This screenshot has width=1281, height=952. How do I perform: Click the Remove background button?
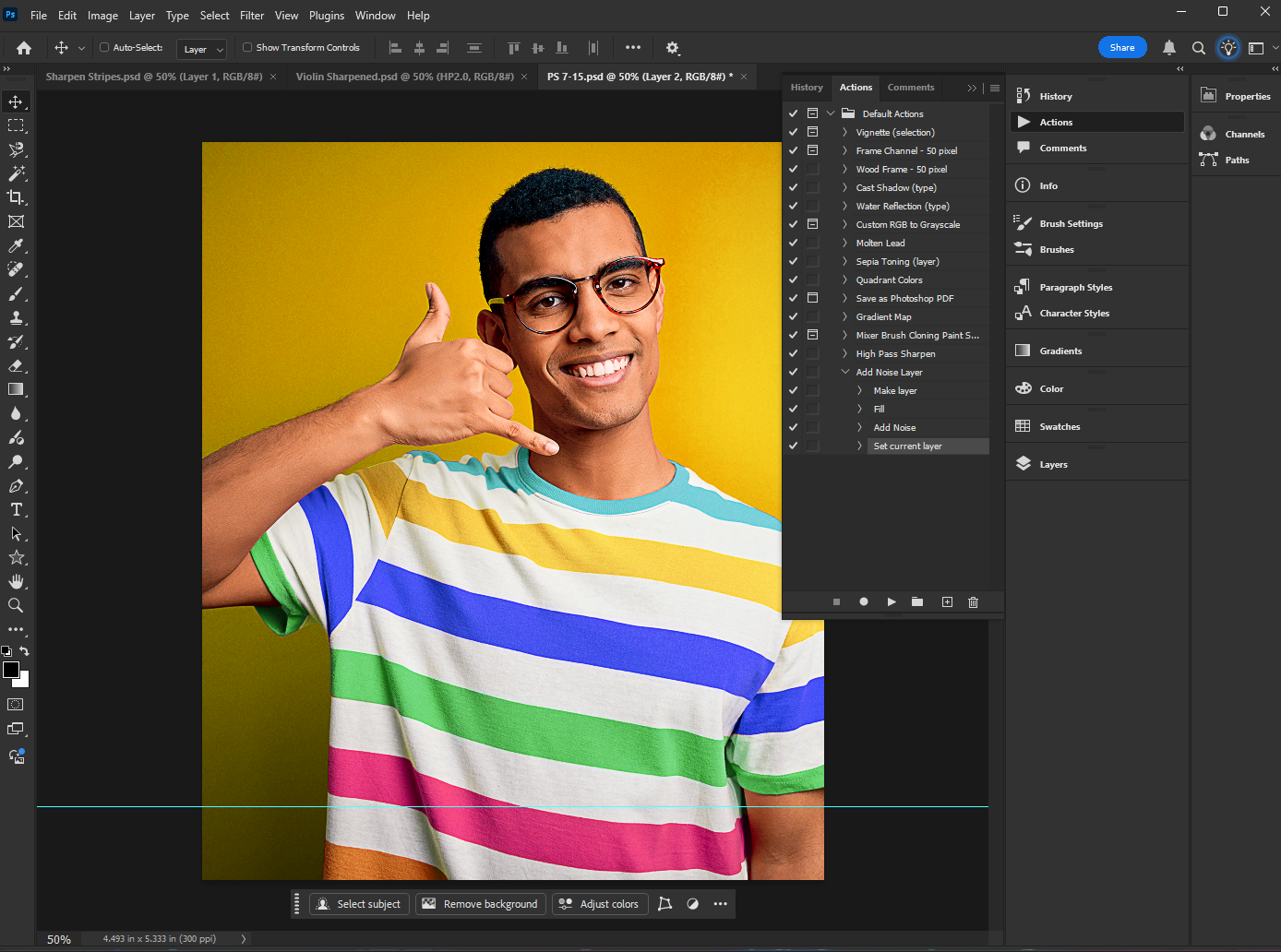(x=481, y=904)
